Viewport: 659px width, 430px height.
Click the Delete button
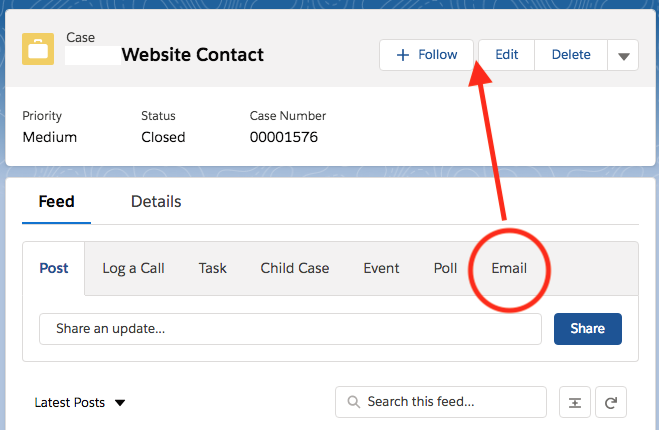[571, 55]
